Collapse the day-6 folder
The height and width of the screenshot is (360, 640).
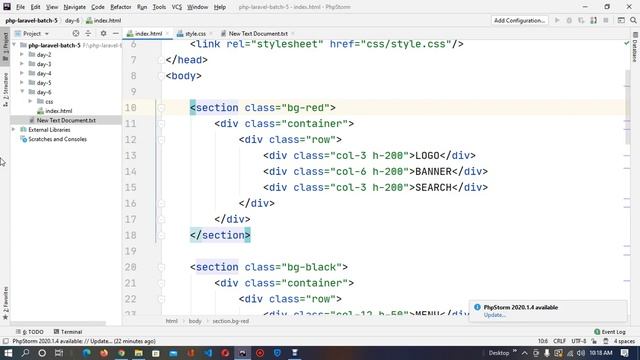coord(22,92)
